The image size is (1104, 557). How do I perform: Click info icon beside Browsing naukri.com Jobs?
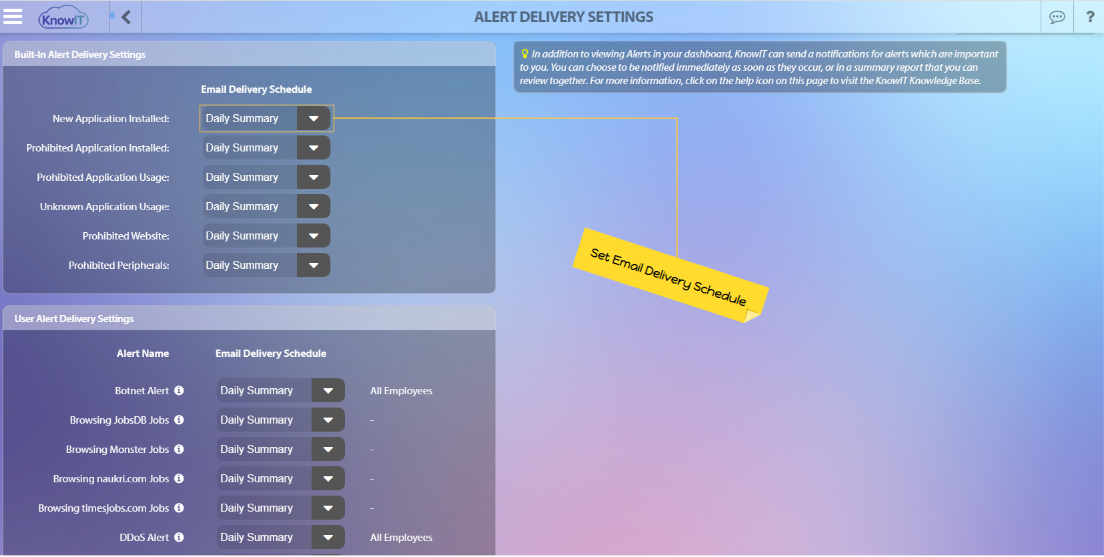tap(179, 479)
